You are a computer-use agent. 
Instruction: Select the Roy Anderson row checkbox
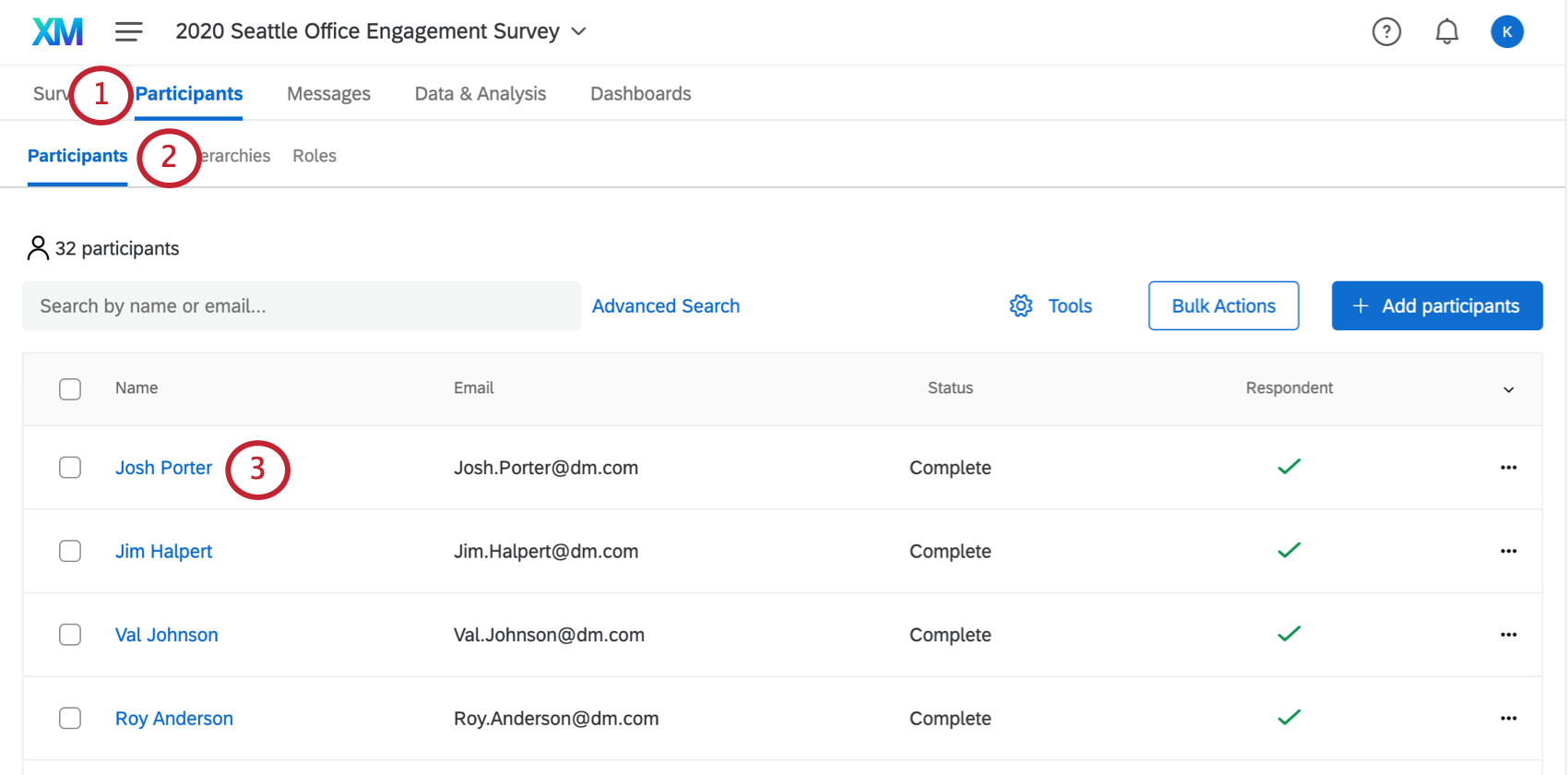point(70,719)
